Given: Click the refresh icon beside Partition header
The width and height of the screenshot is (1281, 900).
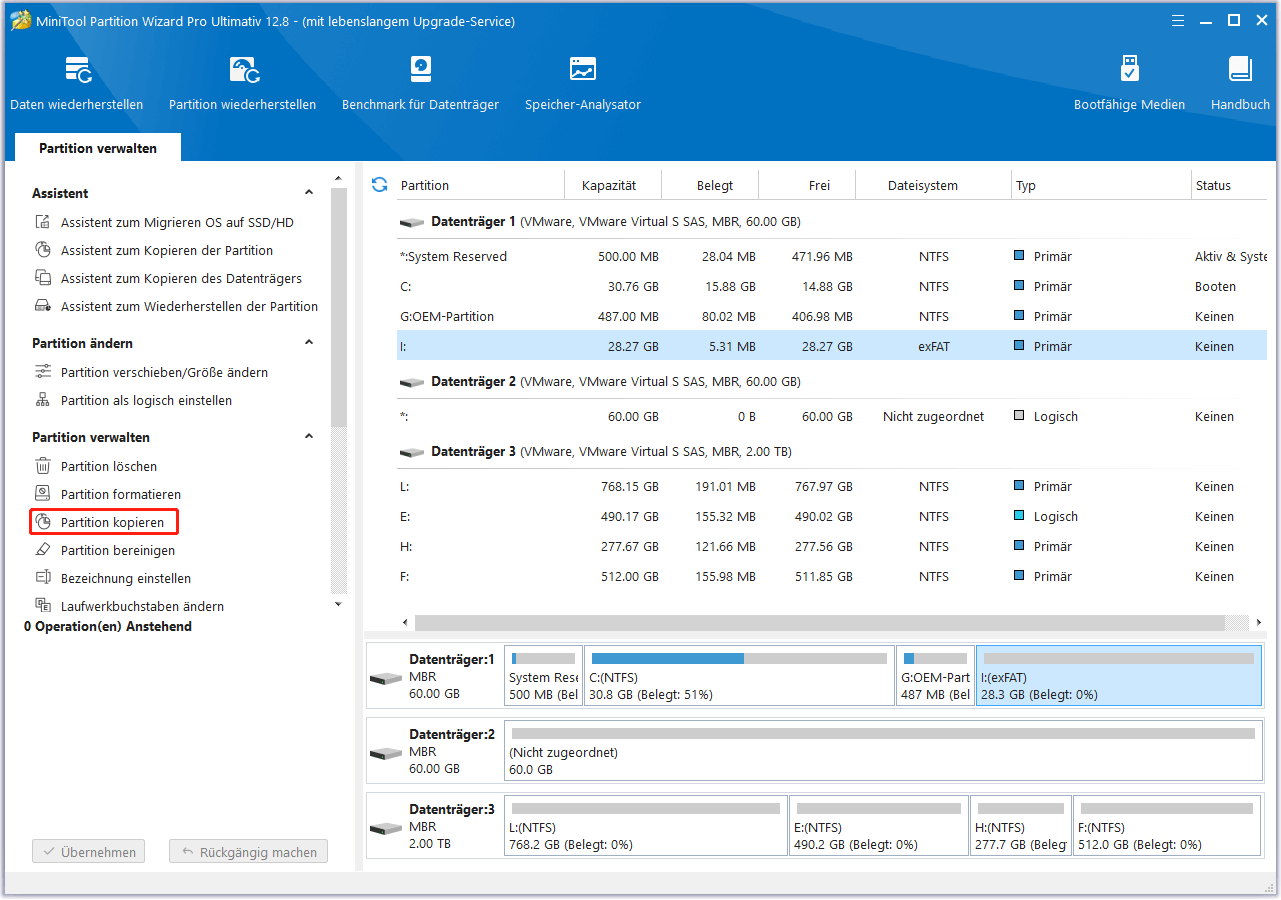Looking at the screenshot, I should pyautogui.click(x=379, y=185).
